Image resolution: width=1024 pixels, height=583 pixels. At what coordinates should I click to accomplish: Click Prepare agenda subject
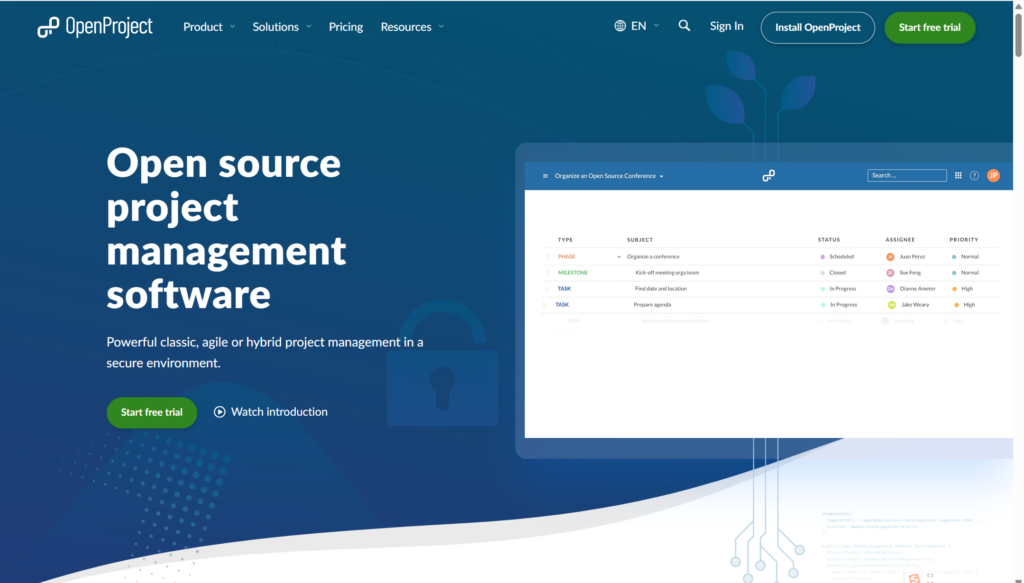click(x=652, y=305)
